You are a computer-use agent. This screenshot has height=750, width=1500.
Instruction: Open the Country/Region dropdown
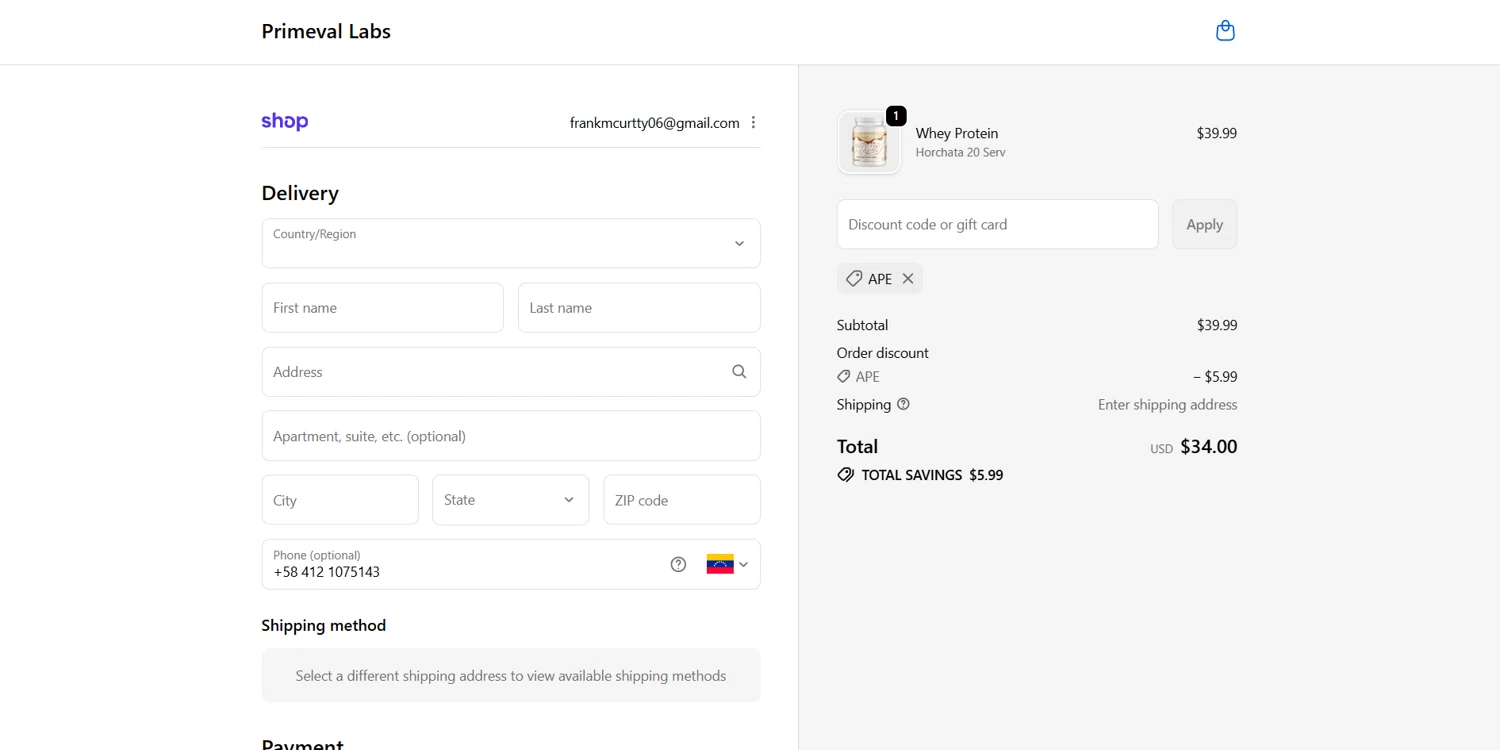pos(511,243)
